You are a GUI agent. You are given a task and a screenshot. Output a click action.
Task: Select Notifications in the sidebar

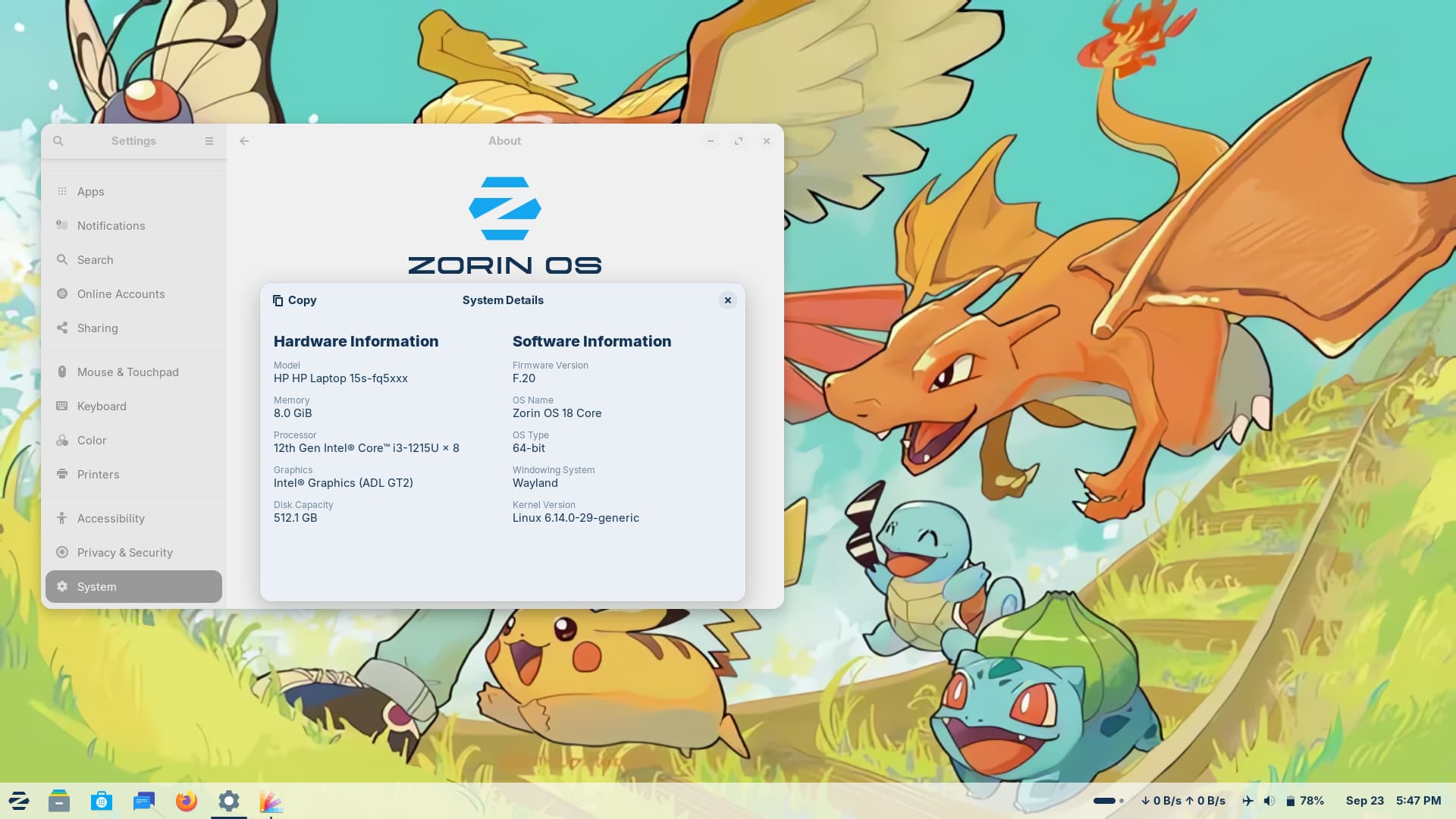(111, 226)
